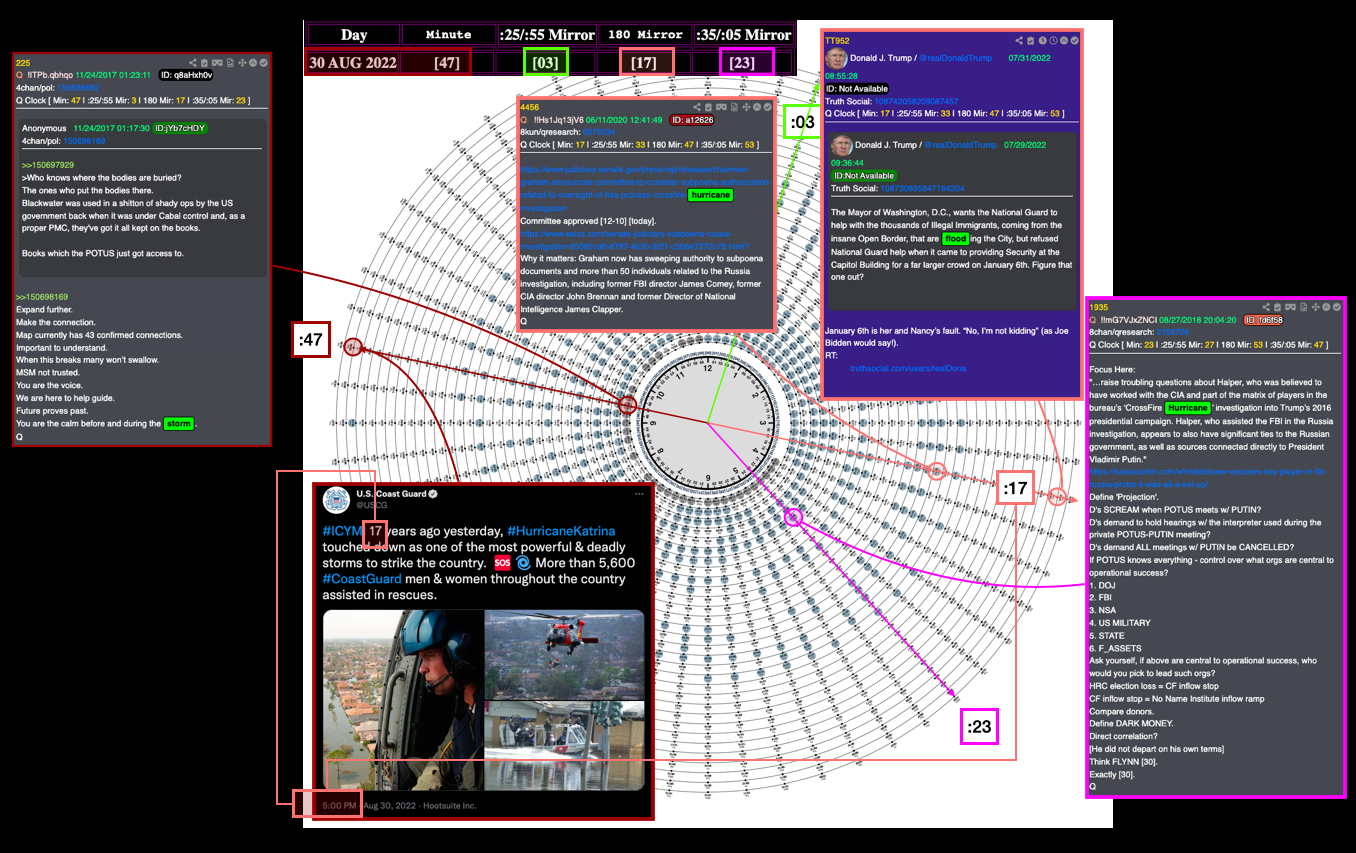Follow the >>150697929 reply reference

point(48,164)
